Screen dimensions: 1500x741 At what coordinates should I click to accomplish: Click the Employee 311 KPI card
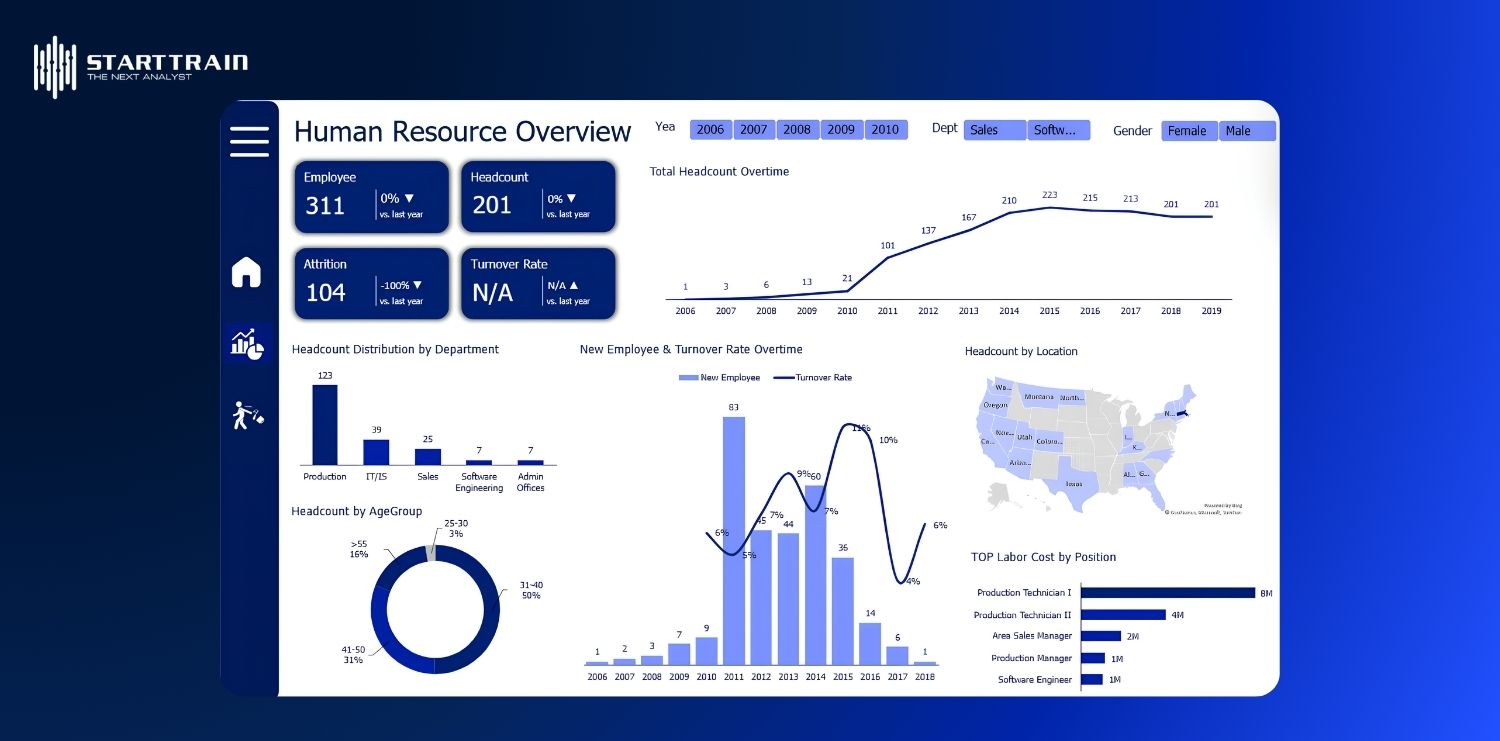(x=372, y=197)
